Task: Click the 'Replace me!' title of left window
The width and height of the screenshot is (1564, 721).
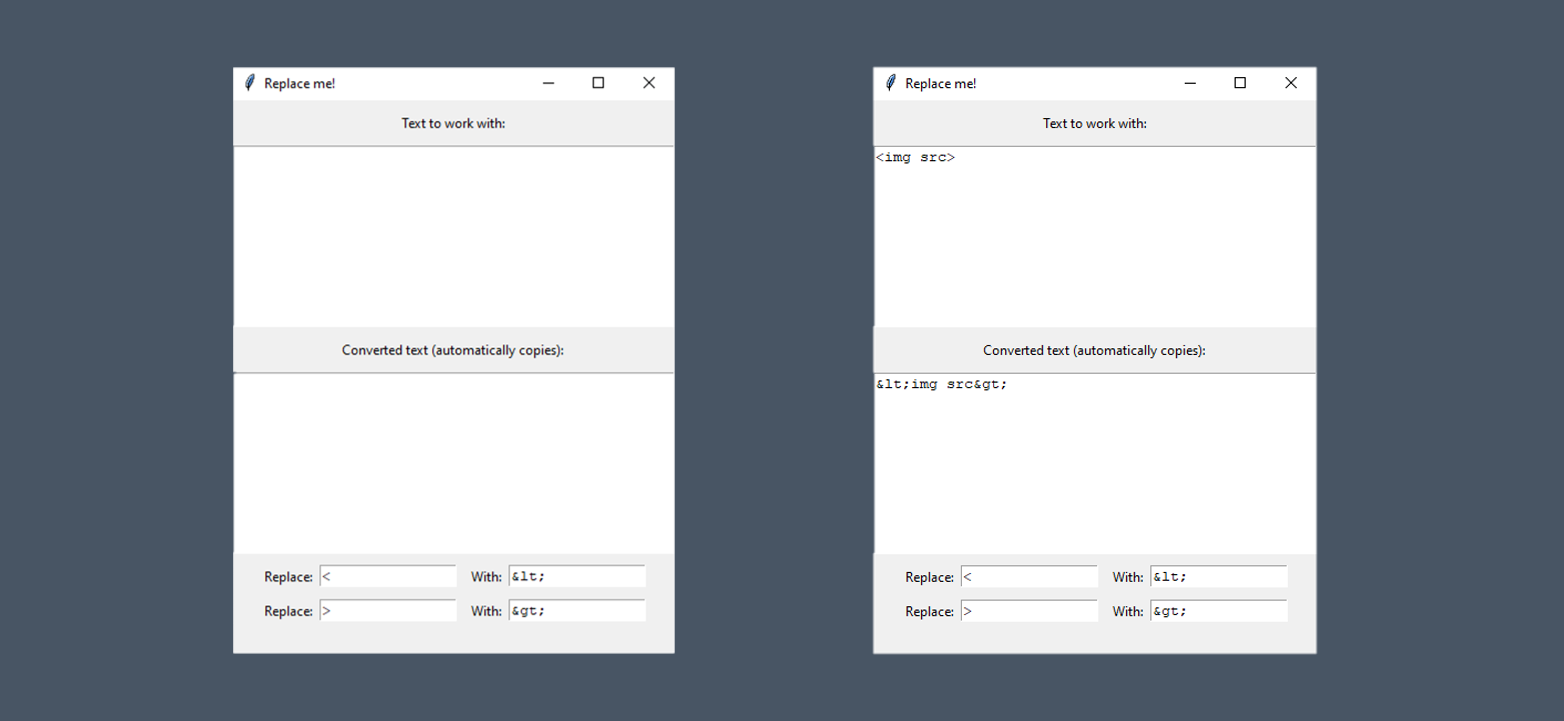Action: [300, 83]
